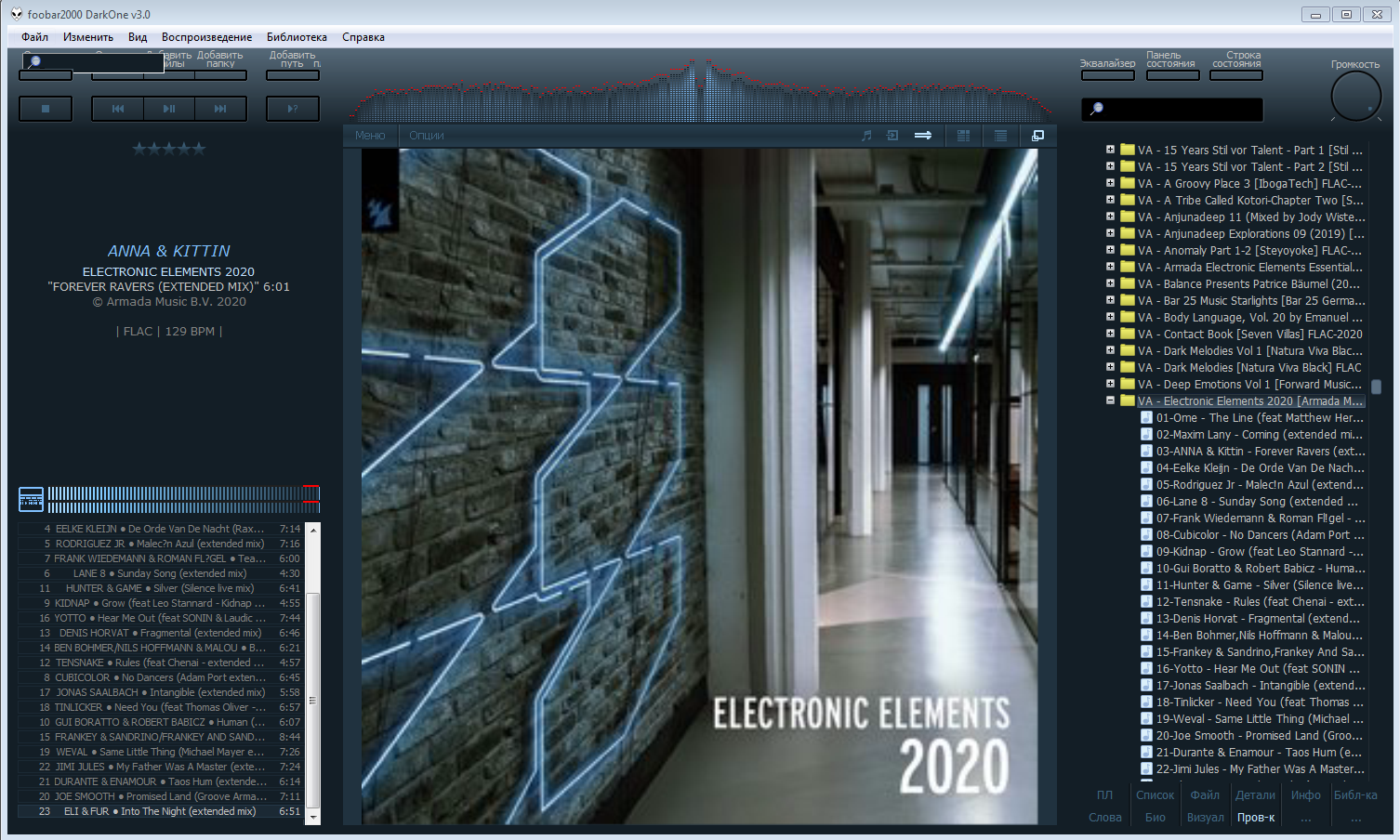Switch to the Детали panel tab
Viewport: 1400px width, 840px height.
pyautogui.click(x=1256, y=795)
